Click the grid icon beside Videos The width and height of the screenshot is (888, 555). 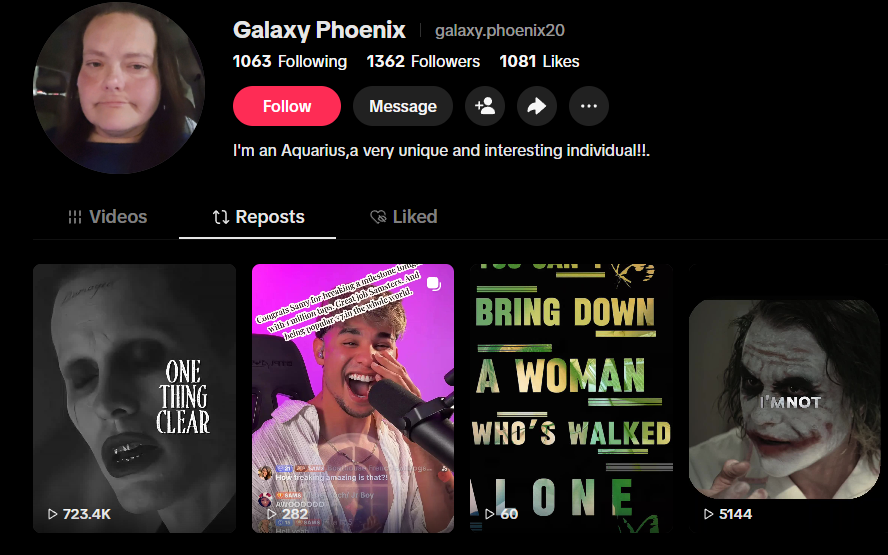[x=75, y=217]
